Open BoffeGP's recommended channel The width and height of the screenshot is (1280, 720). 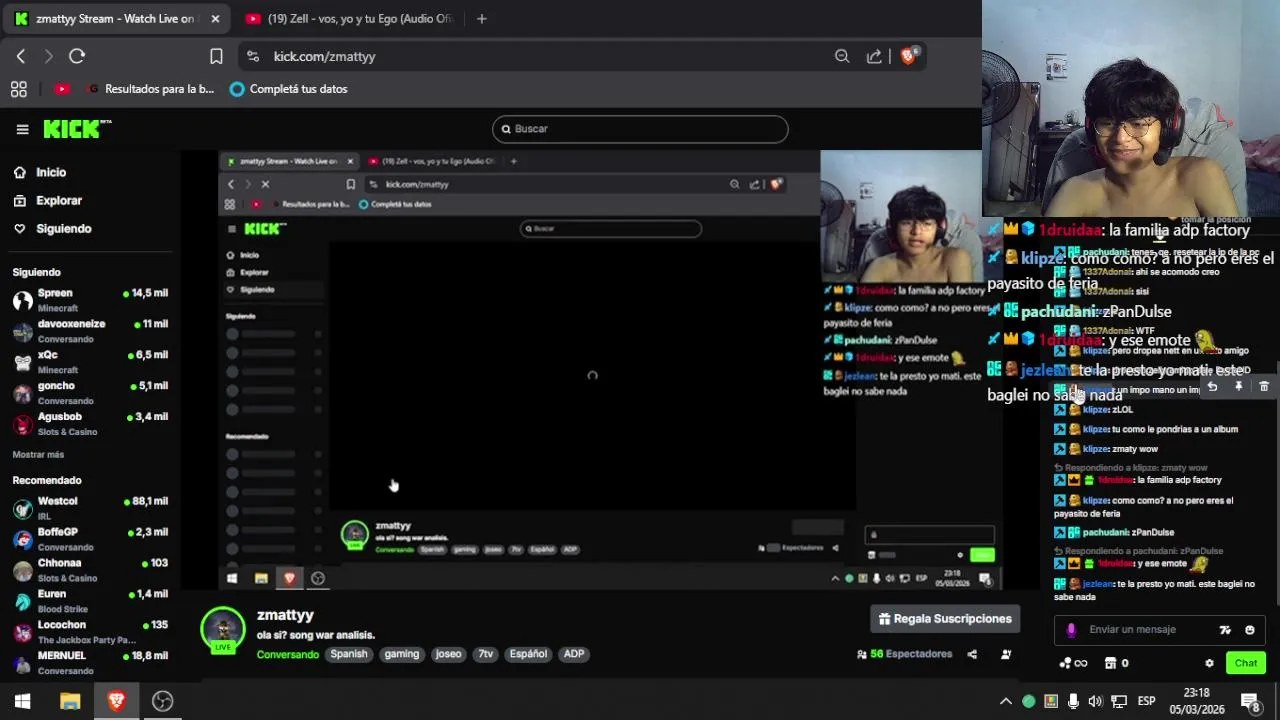[x=90, y=539]
